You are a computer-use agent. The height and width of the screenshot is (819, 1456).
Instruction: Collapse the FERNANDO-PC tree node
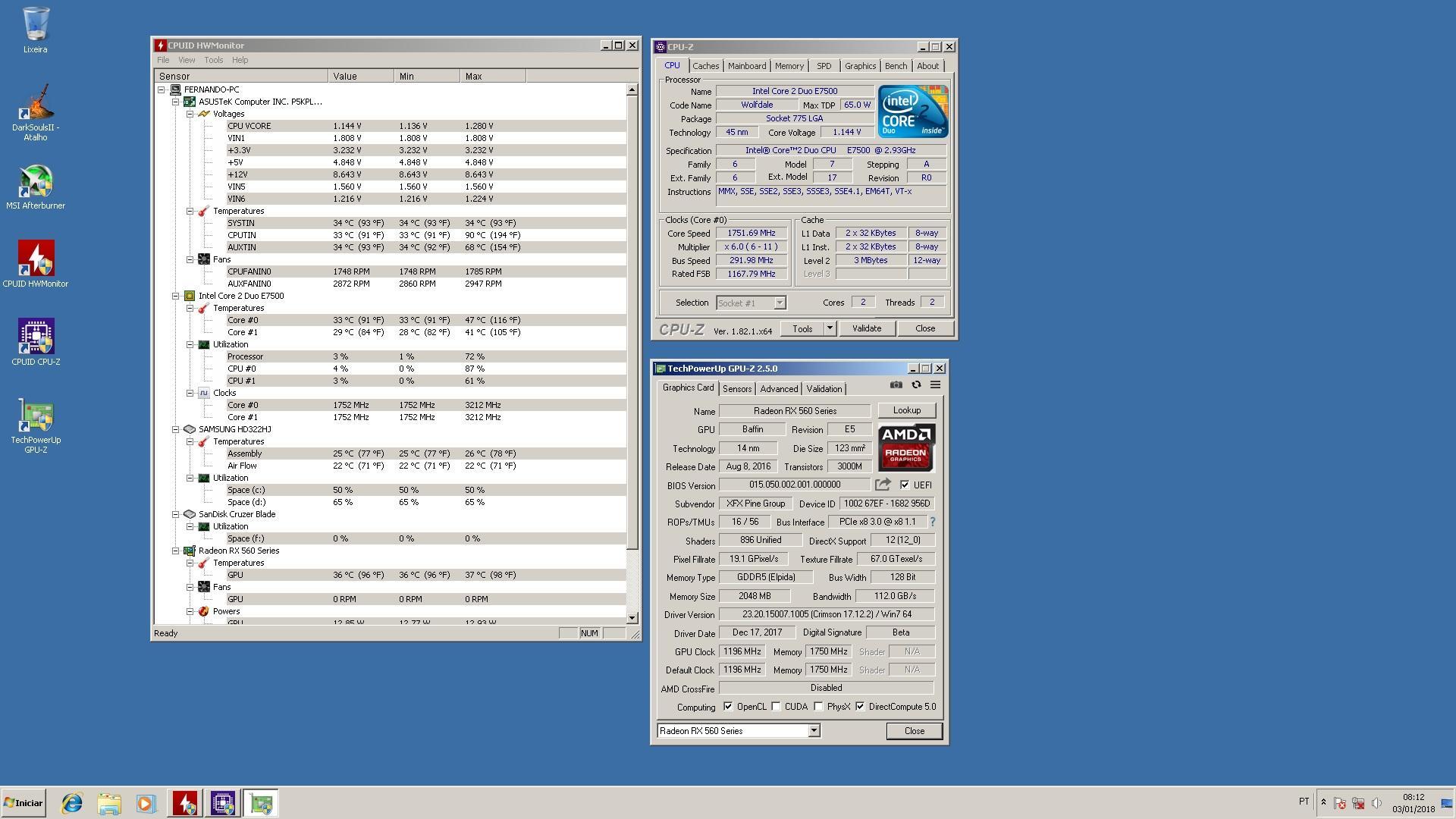(x=162, y=89)
